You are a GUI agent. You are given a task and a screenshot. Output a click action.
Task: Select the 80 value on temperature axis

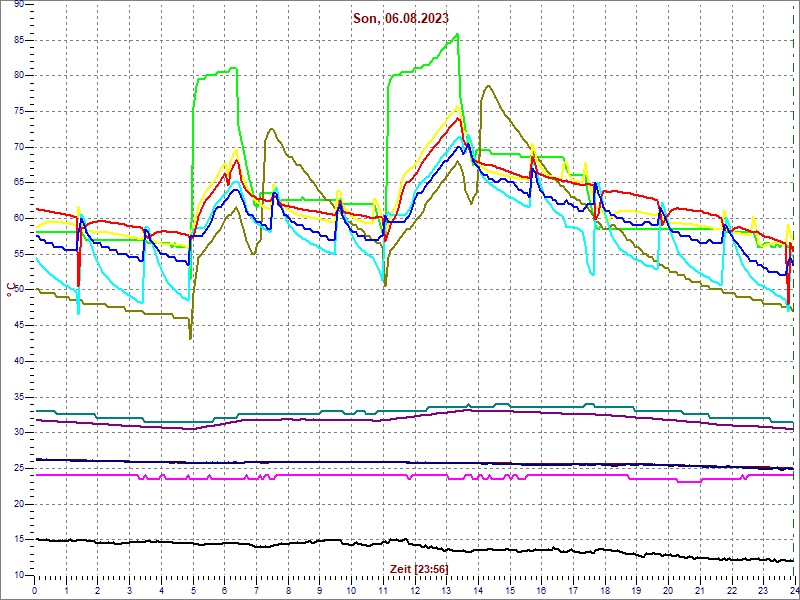pos(19,76)
